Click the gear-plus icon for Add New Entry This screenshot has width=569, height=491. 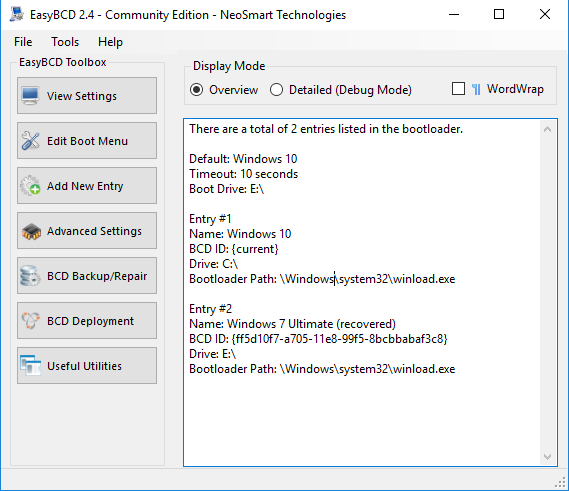point(30,185)
